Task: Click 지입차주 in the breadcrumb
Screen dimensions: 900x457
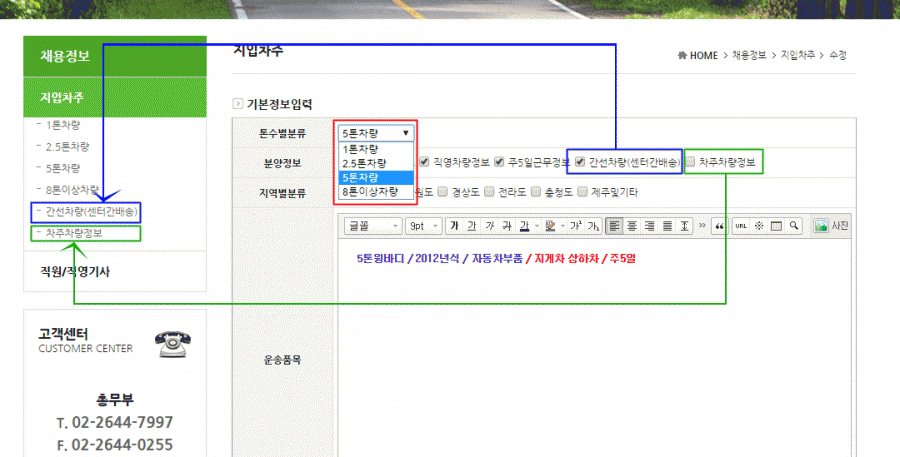Action: point(798,55)
